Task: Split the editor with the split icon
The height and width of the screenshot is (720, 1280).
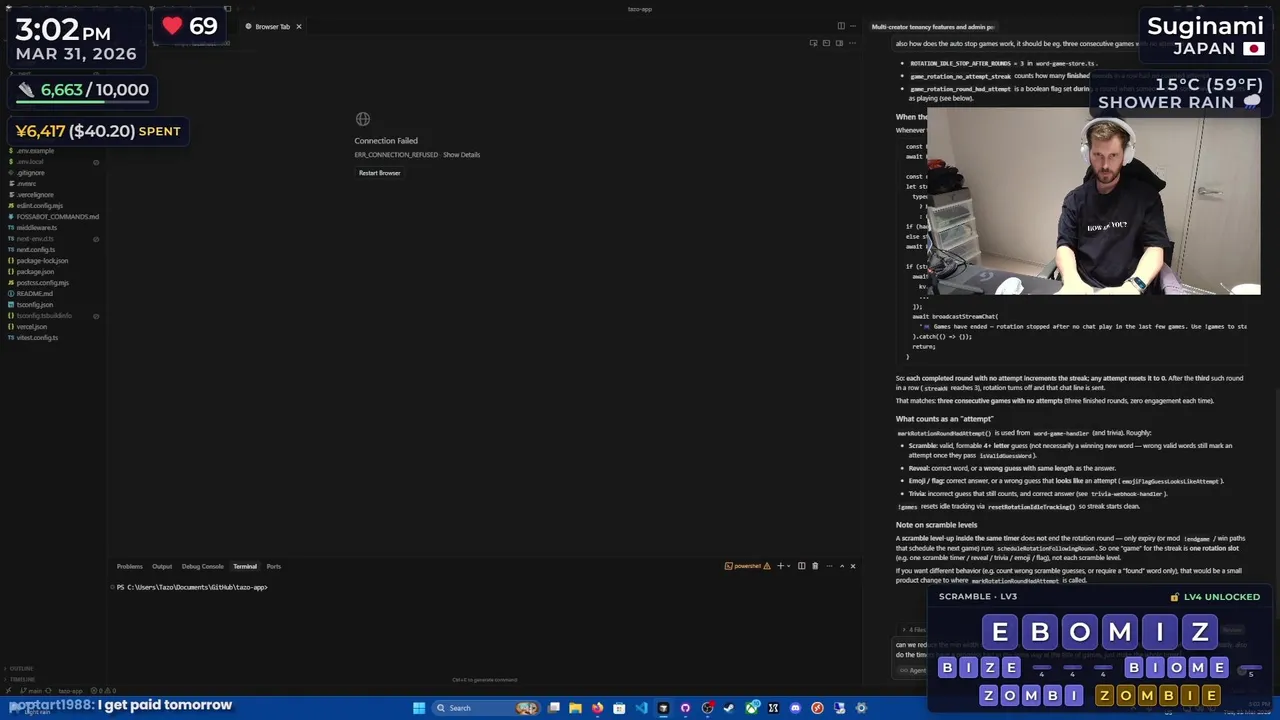Action: 841,26
